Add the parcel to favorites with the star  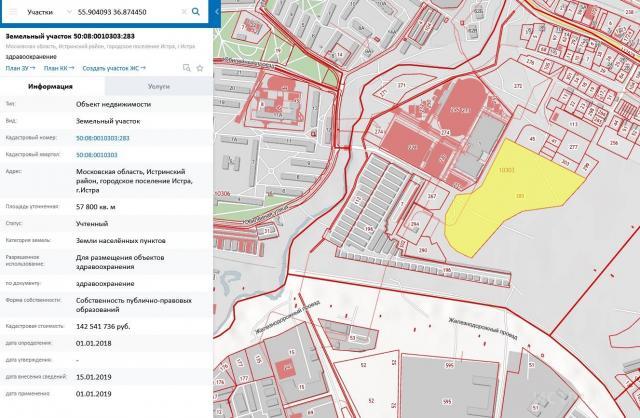tap(200, 68)
